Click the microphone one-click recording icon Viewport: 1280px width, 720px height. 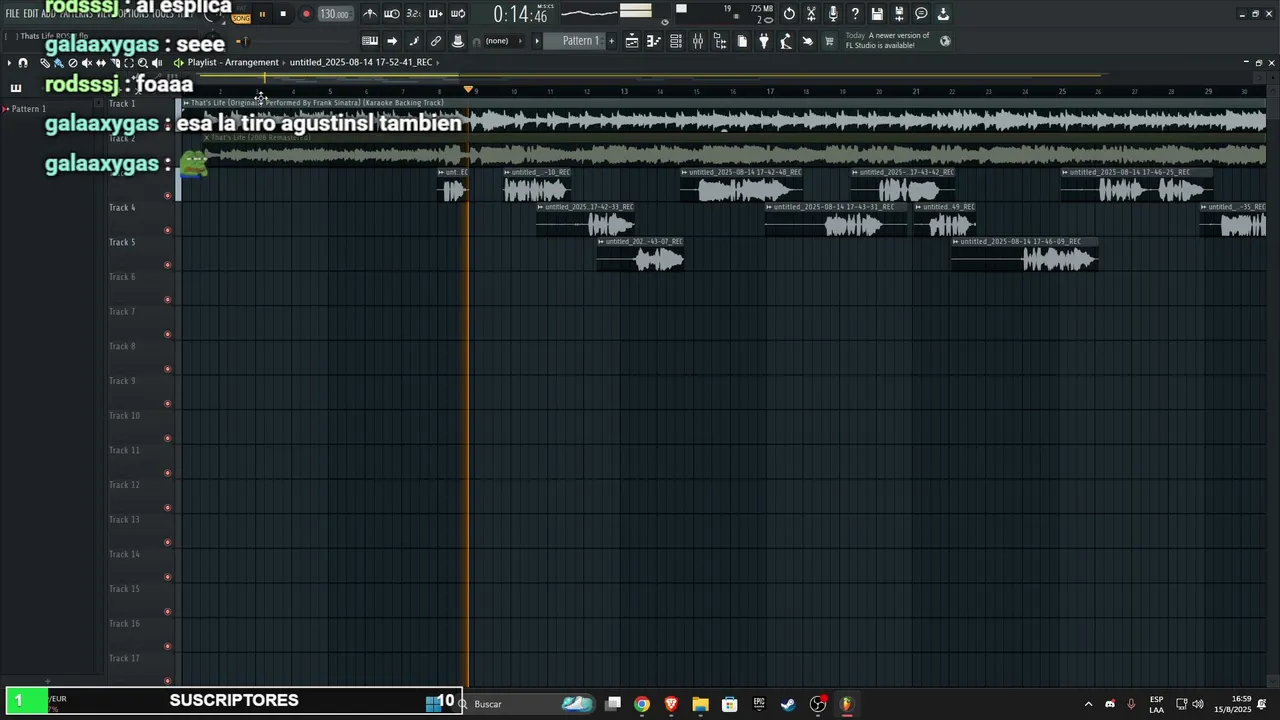[x=833, y=14]
